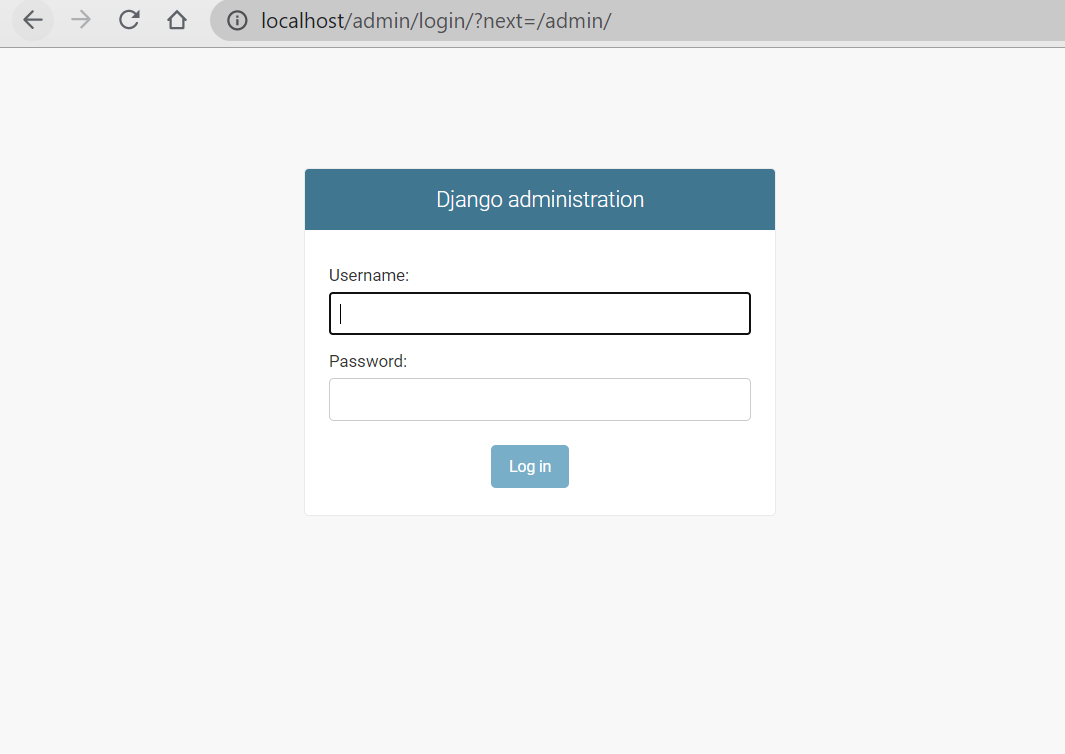The image size is (1065, 754).
Task: Click the Log in button
Action: pos(530,467)
